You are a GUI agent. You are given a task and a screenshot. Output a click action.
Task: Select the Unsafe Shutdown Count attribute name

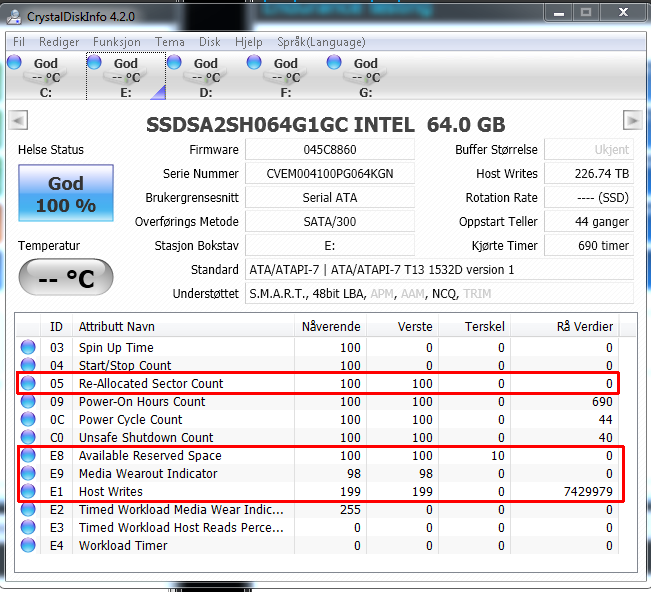(x=146, y=438)
